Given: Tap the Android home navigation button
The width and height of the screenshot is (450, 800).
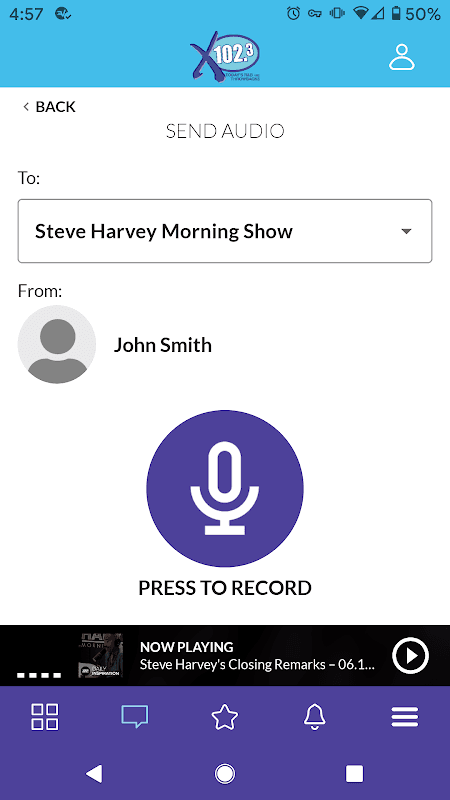Looking at the screenshot, I should click(x=224, y=773).
